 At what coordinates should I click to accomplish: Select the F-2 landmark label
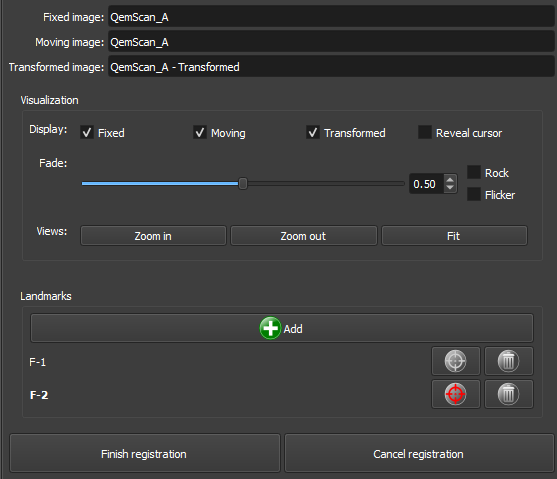click(39, 395)
